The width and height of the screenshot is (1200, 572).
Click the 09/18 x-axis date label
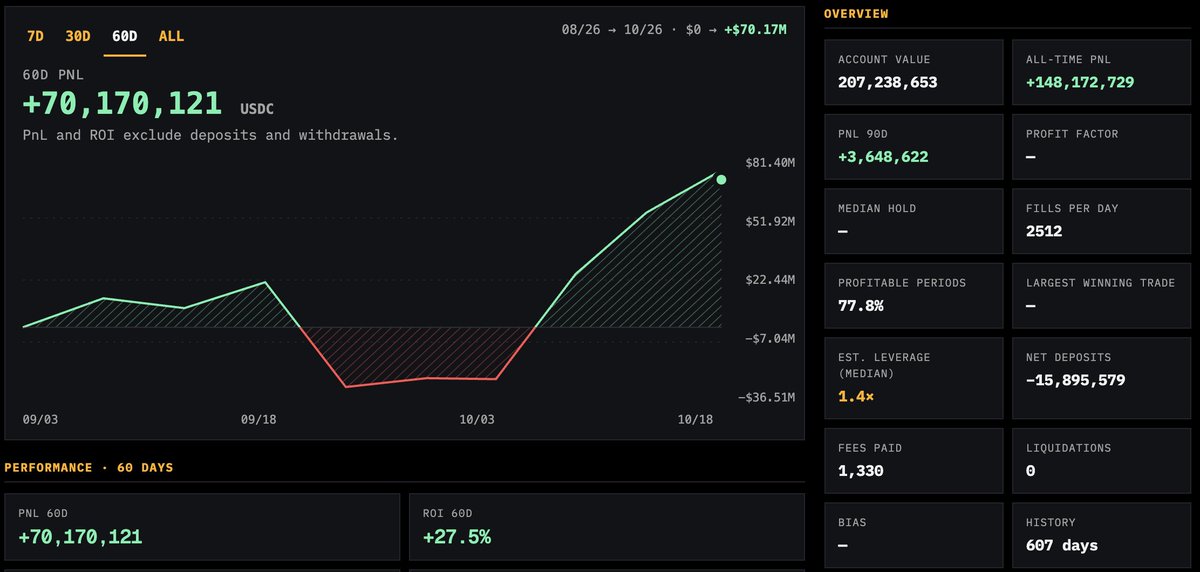(x=259, y=419)
